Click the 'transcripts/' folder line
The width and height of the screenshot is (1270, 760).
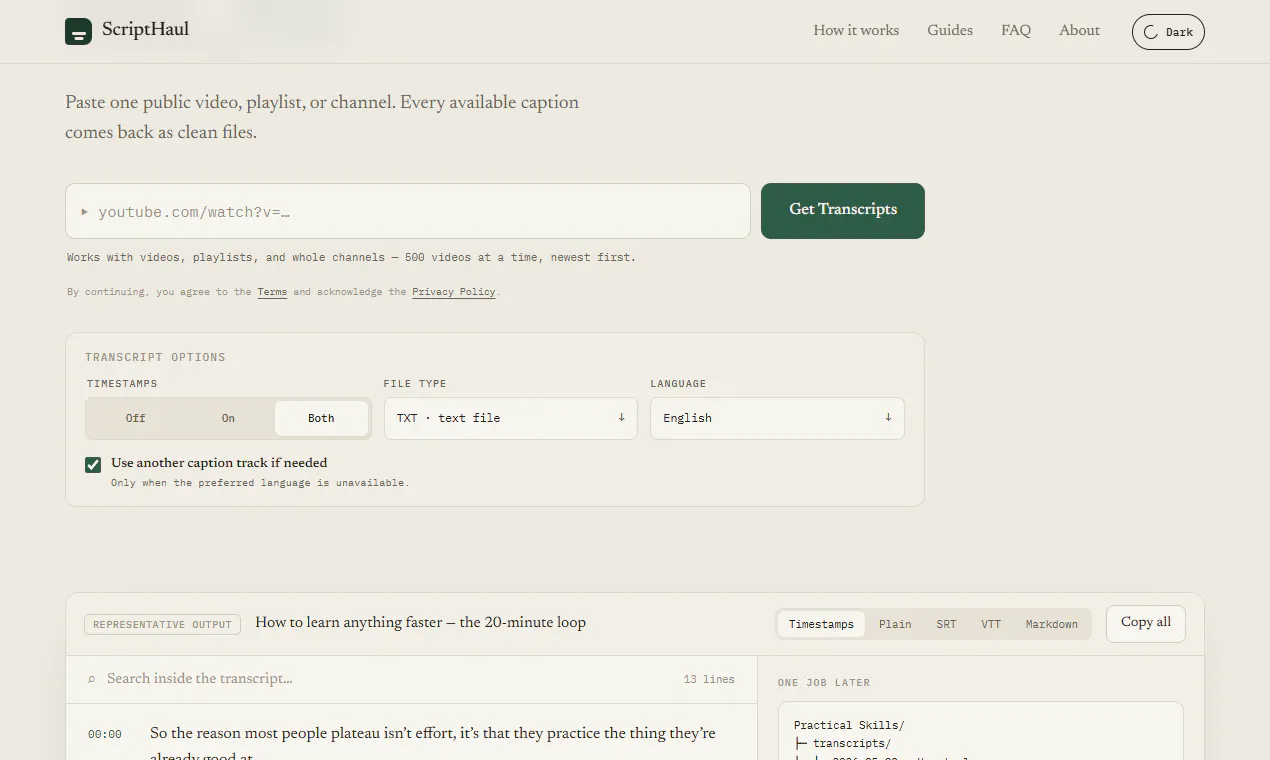(842, 743)
